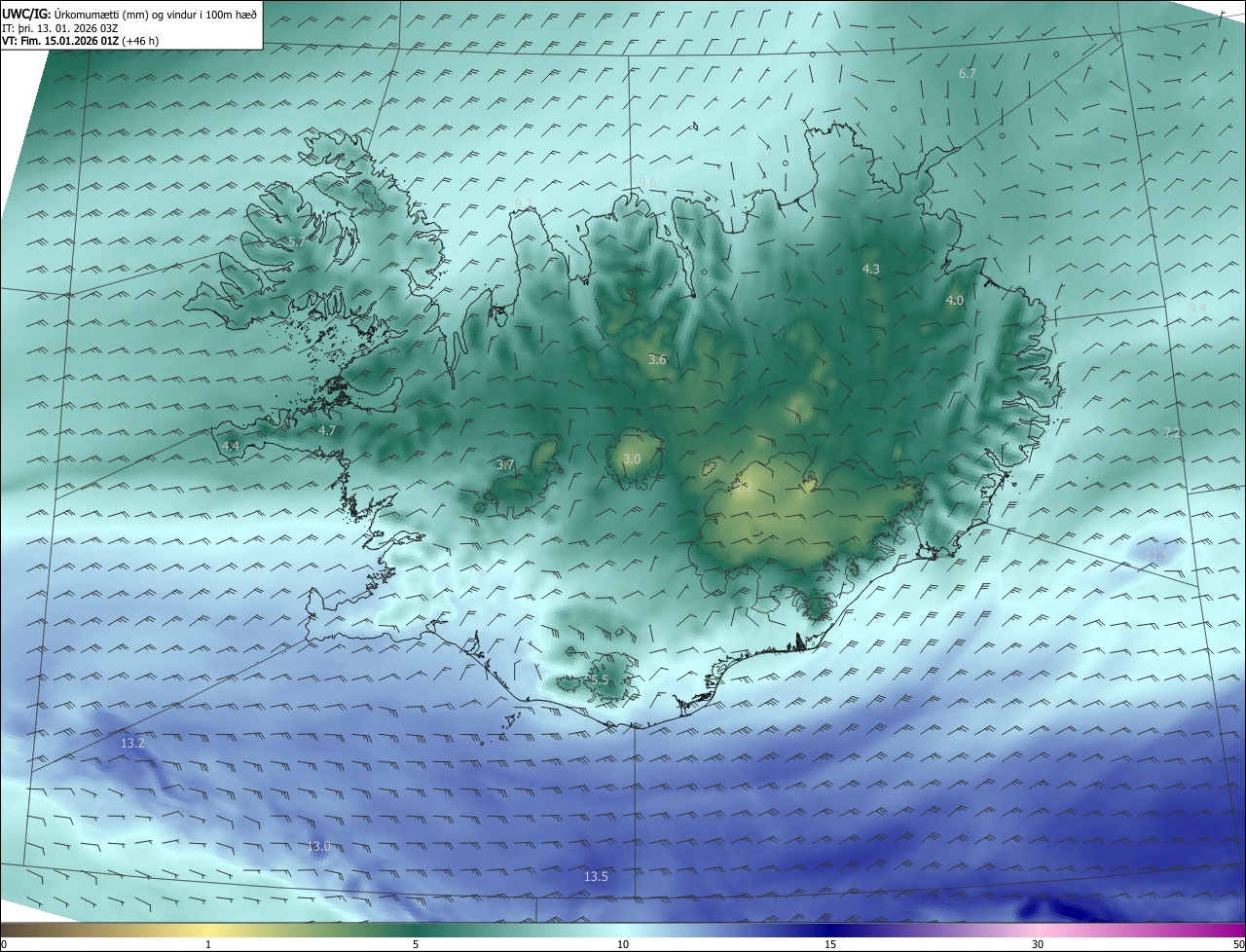Screen dimensions: 1246x952
Task: Click the 10 tick on the color scale
Action: click(623, 944)
